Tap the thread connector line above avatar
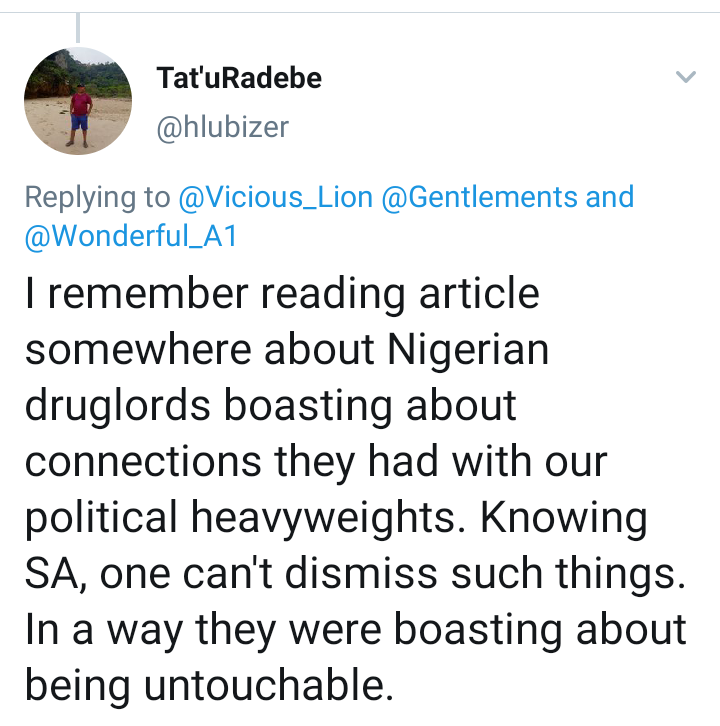This screenshot has width=720, height=726. coord(78,28)
